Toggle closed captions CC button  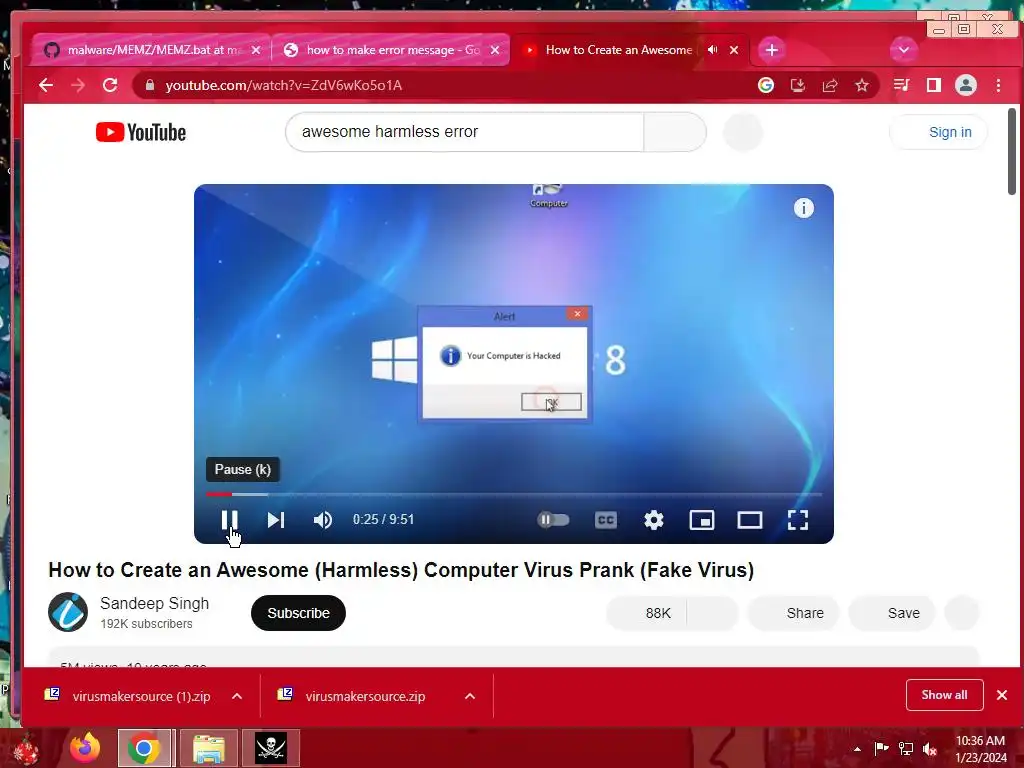(605, 520)
